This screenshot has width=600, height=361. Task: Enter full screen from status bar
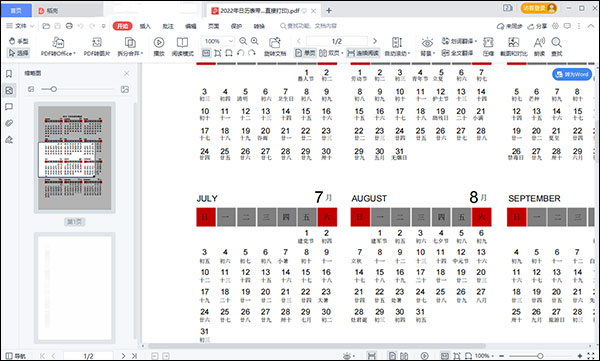click(x=592, y=356)
